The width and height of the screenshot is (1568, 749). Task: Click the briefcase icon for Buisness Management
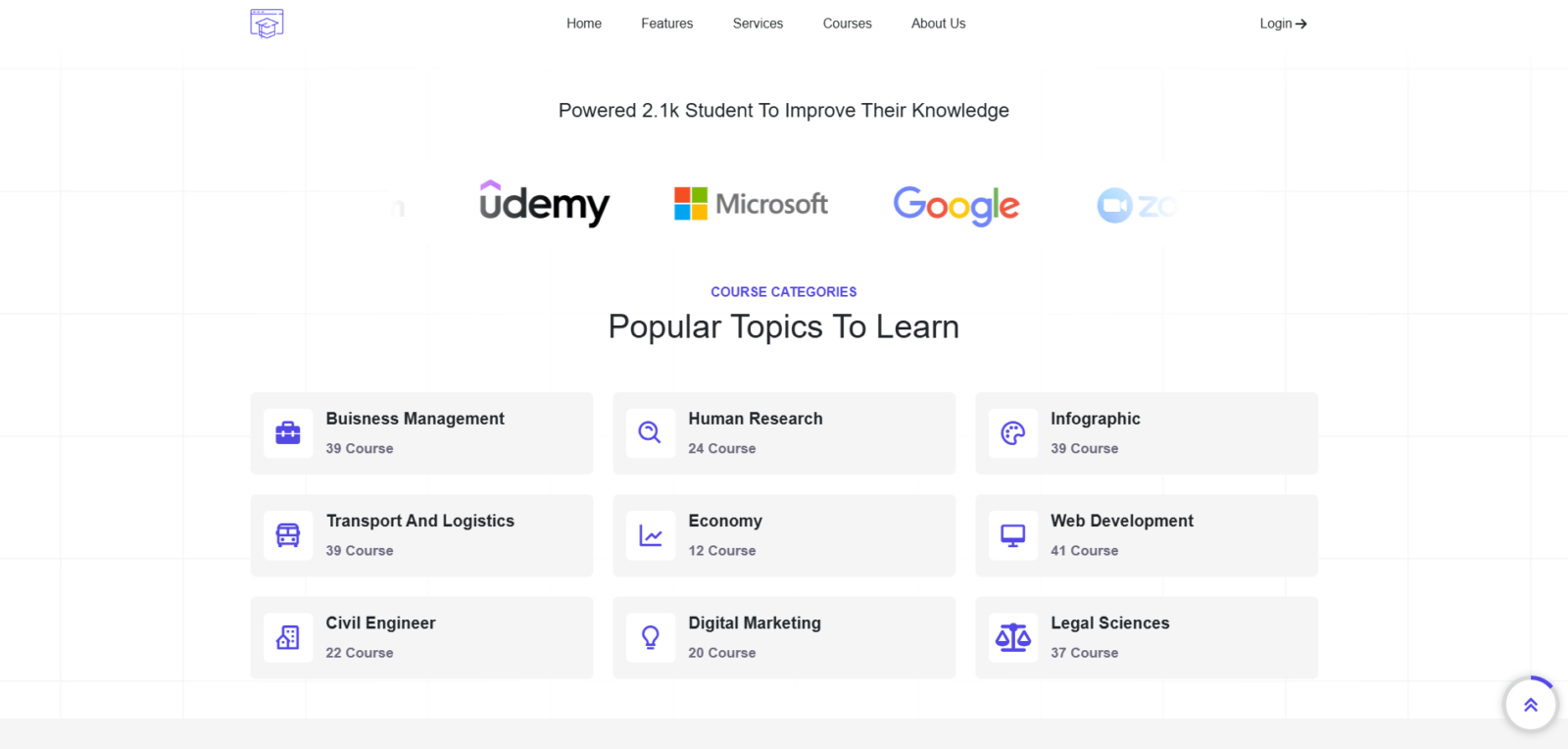(x=288, y=433)
